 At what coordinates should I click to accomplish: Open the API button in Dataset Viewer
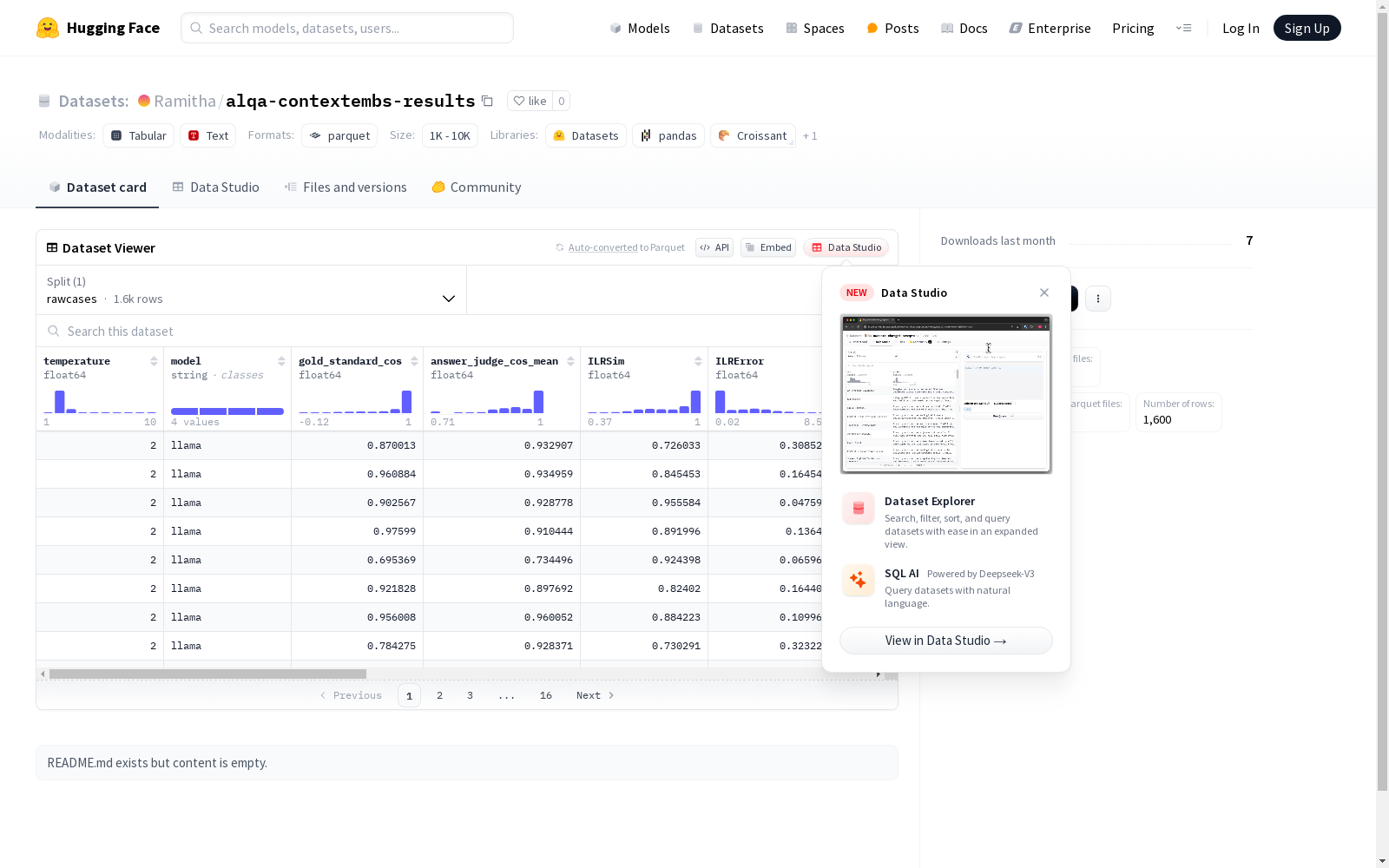(714, 247)
